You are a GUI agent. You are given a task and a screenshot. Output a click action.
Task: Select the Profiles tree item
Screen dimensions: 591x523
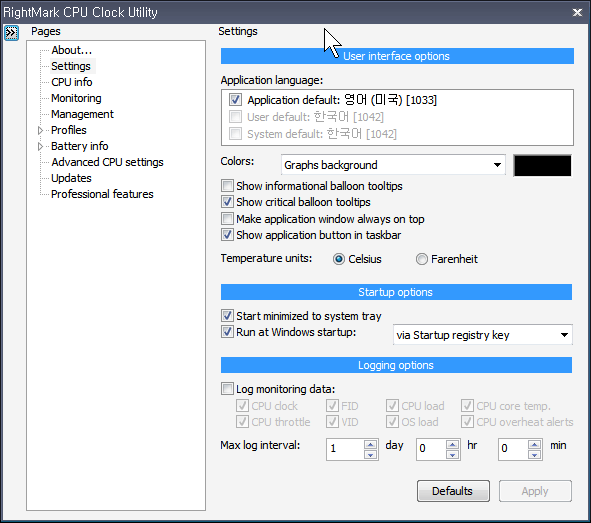coord(69,130)
